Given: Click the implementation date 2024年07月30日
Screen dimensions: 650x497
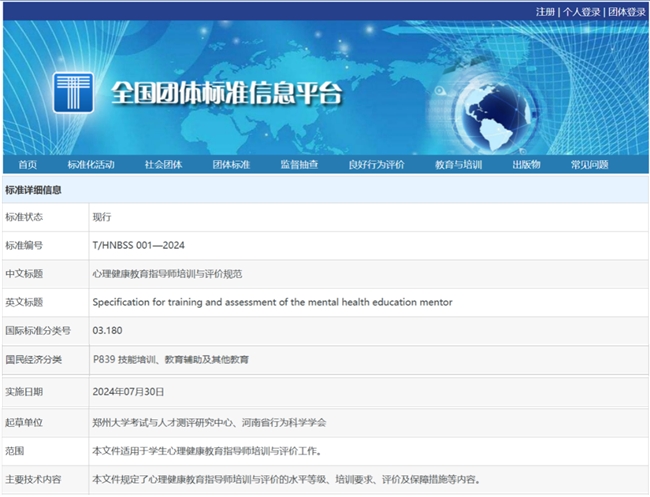Looking at the screenshot, I should pyautogui.click(x=128, y=392).
